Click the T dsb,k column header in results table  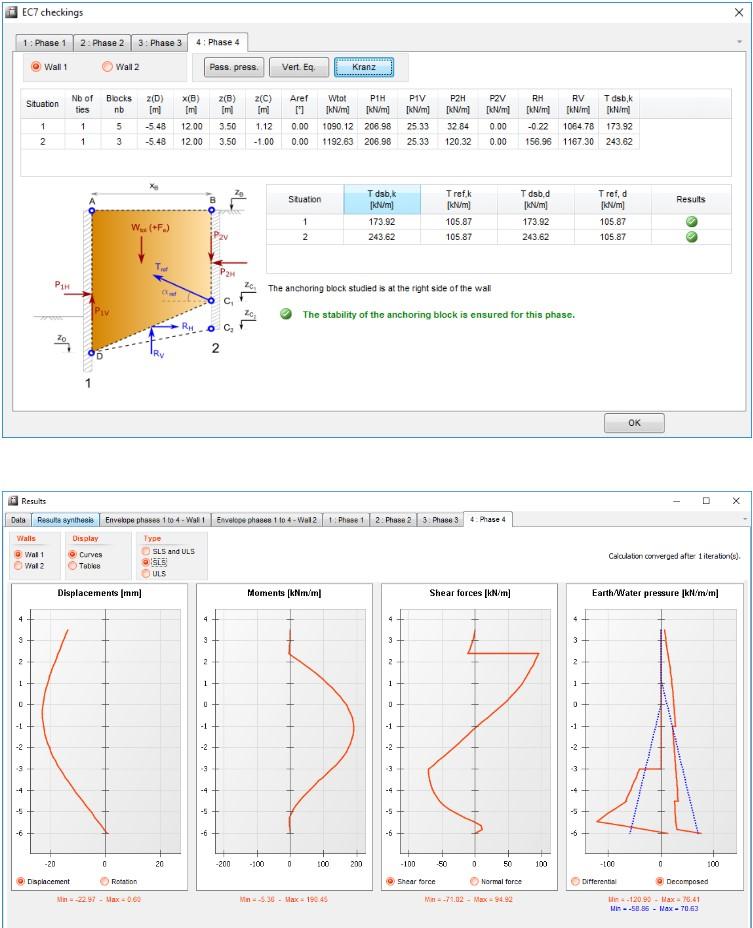point(382,199)
